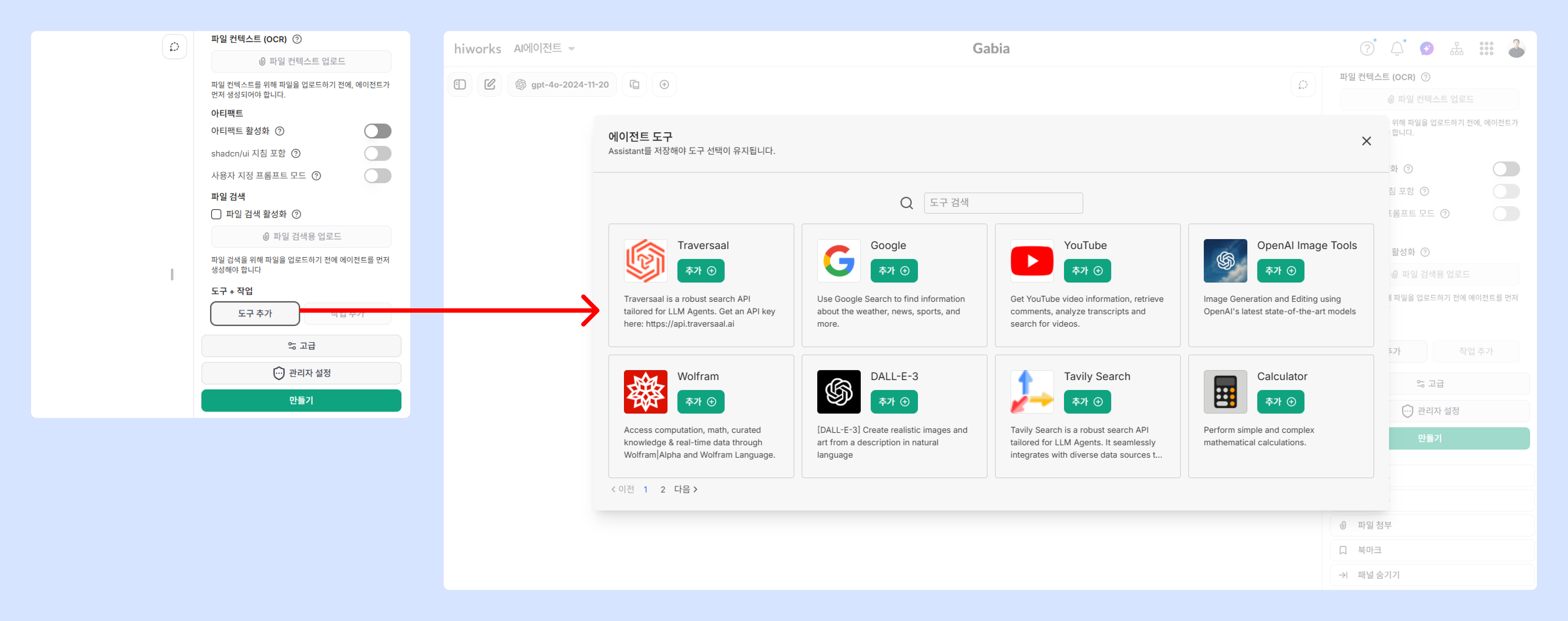
Task: Toggle the 아티팩트 활성화 switch
Action: click(377, 131)
